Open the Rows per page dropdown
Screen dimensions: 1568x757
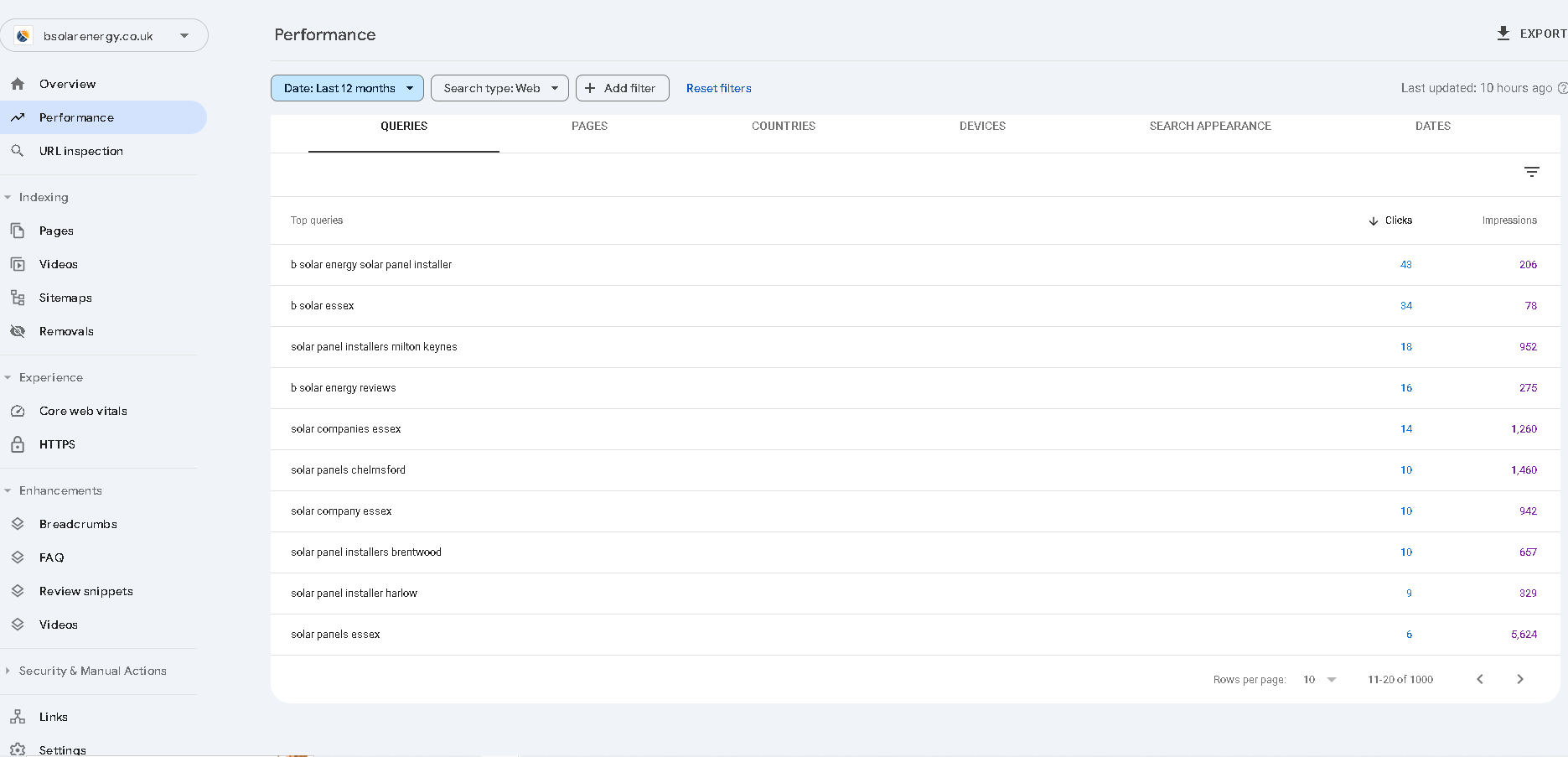pyautogui.click(x=1320, y=679)
